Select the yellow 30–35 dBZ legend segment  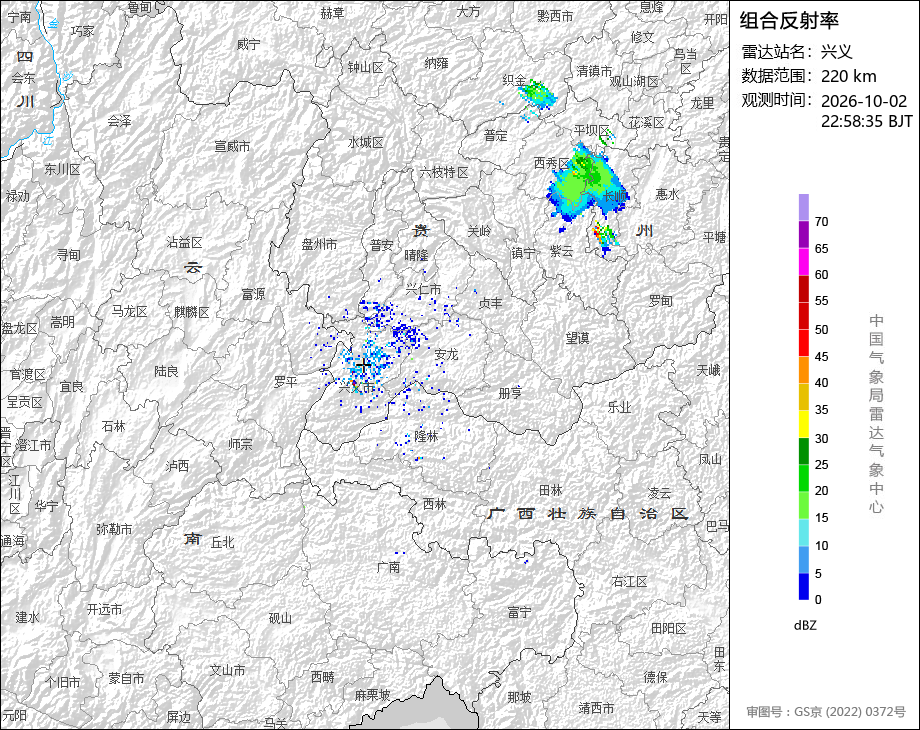803,424
